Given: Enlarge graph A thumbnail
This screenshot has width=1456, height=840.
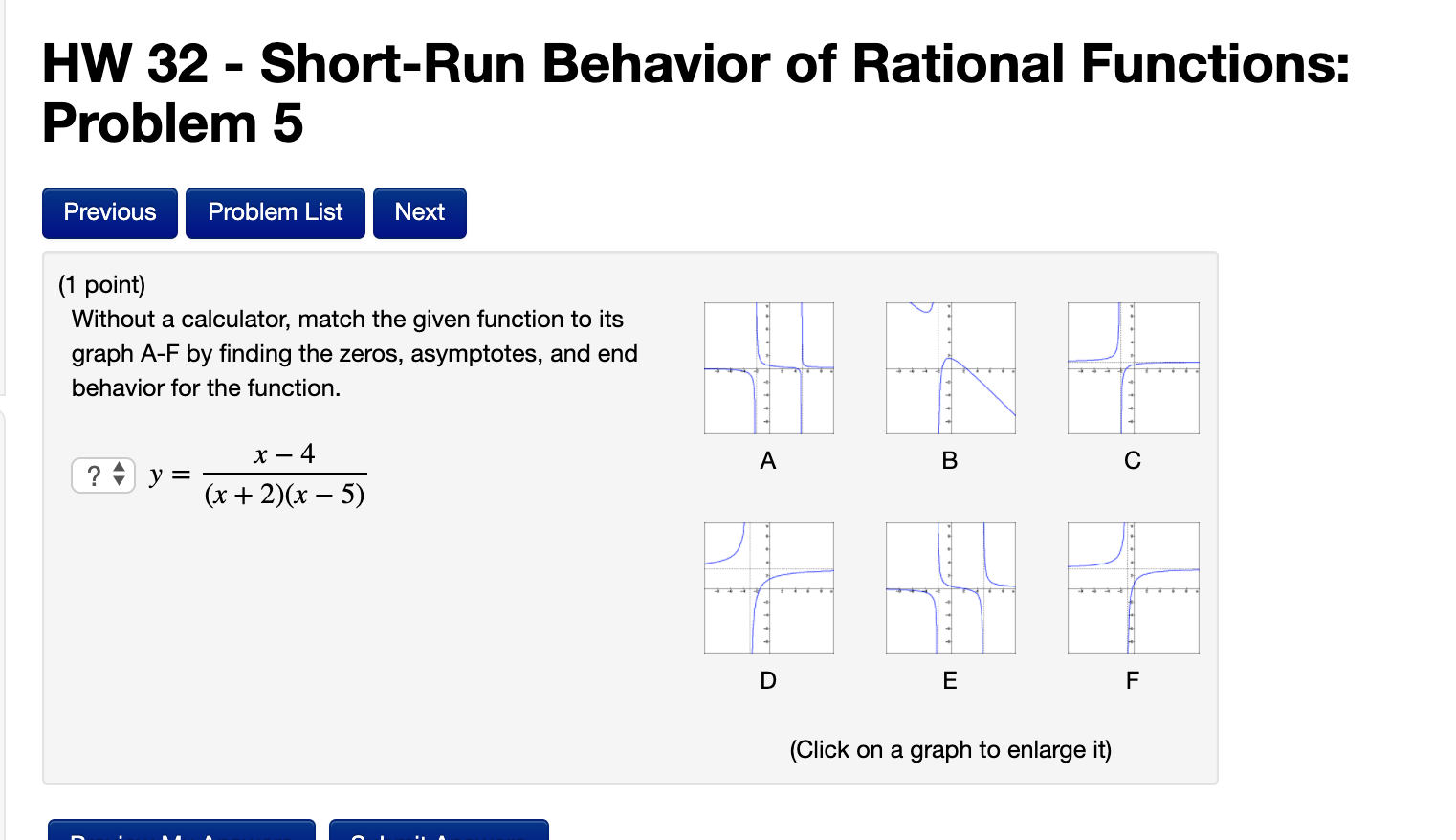Looking at the screenshot, I should [x=768, y=368].
